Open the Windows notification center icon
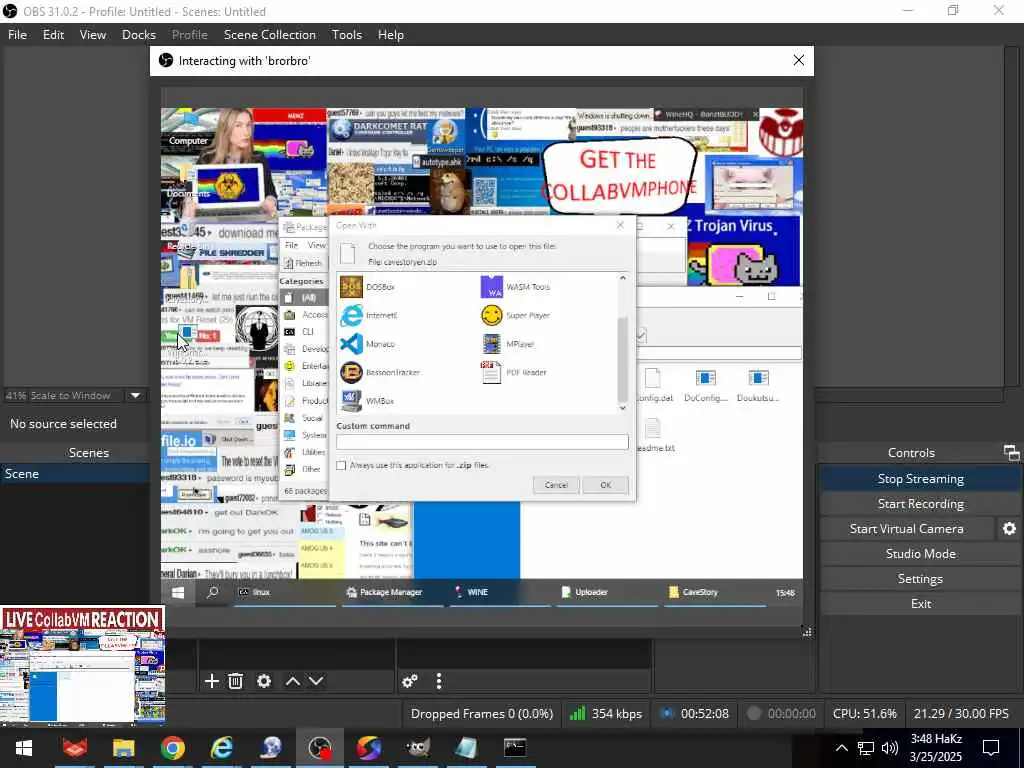Screen dimensions: 1024x768 tap(991, 748)
